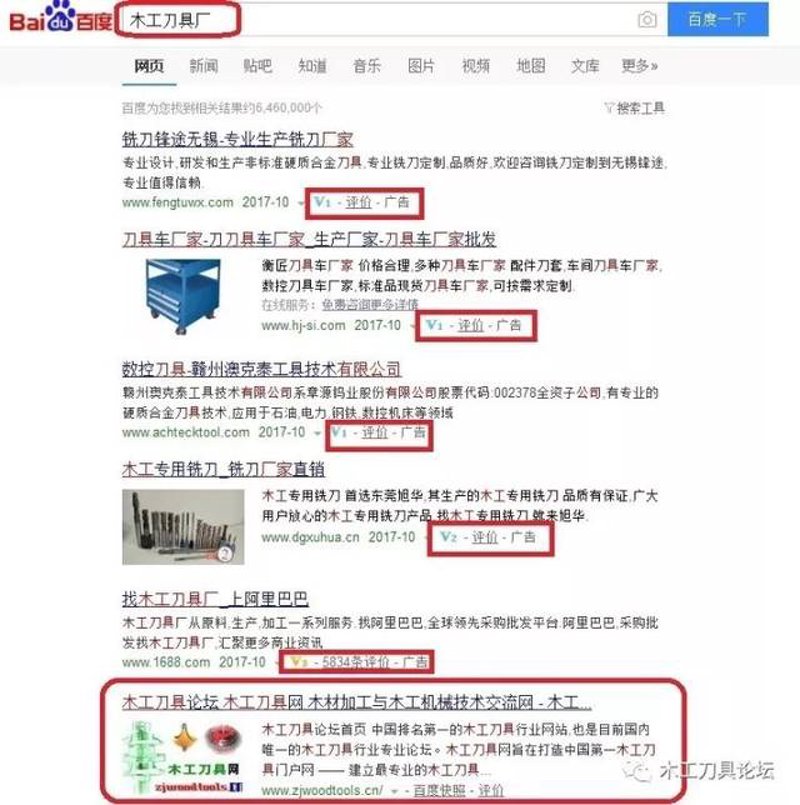800x805 pixels.
Task: Click the Baidu logo
Action: (x=61, y=17)
